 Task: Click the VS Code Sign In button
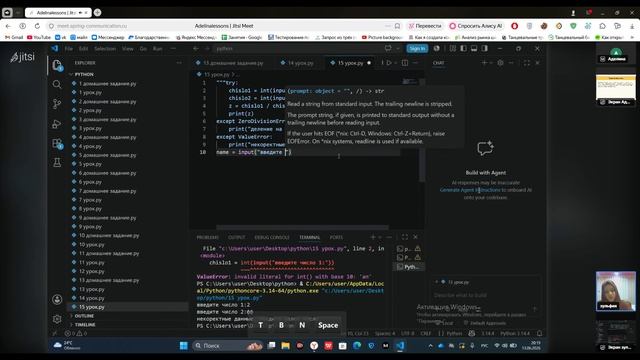[417, 49]
